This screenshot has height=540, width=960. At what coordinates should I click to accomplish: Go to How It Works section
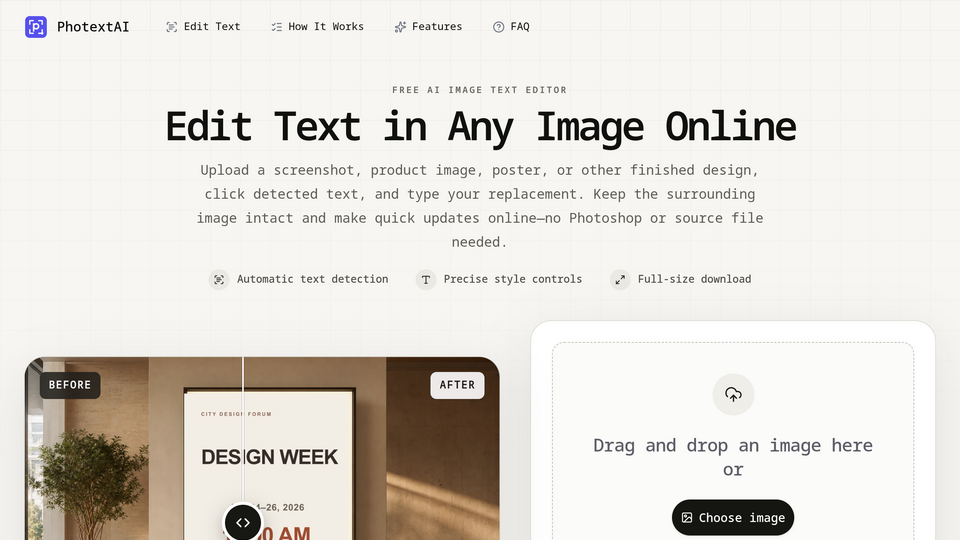318,27
